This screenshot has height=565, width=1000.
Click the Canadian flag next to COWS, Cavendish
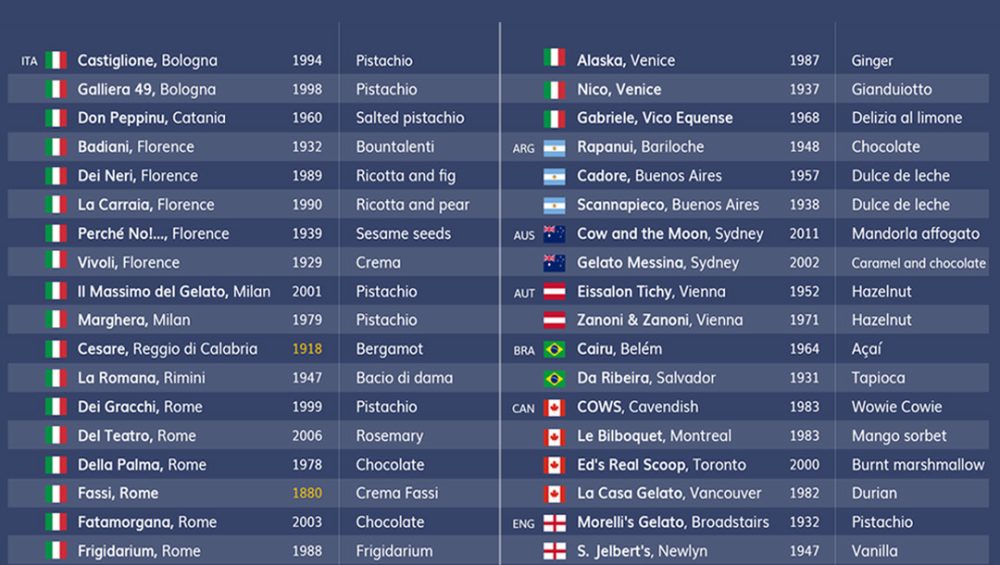pos(554,408)
